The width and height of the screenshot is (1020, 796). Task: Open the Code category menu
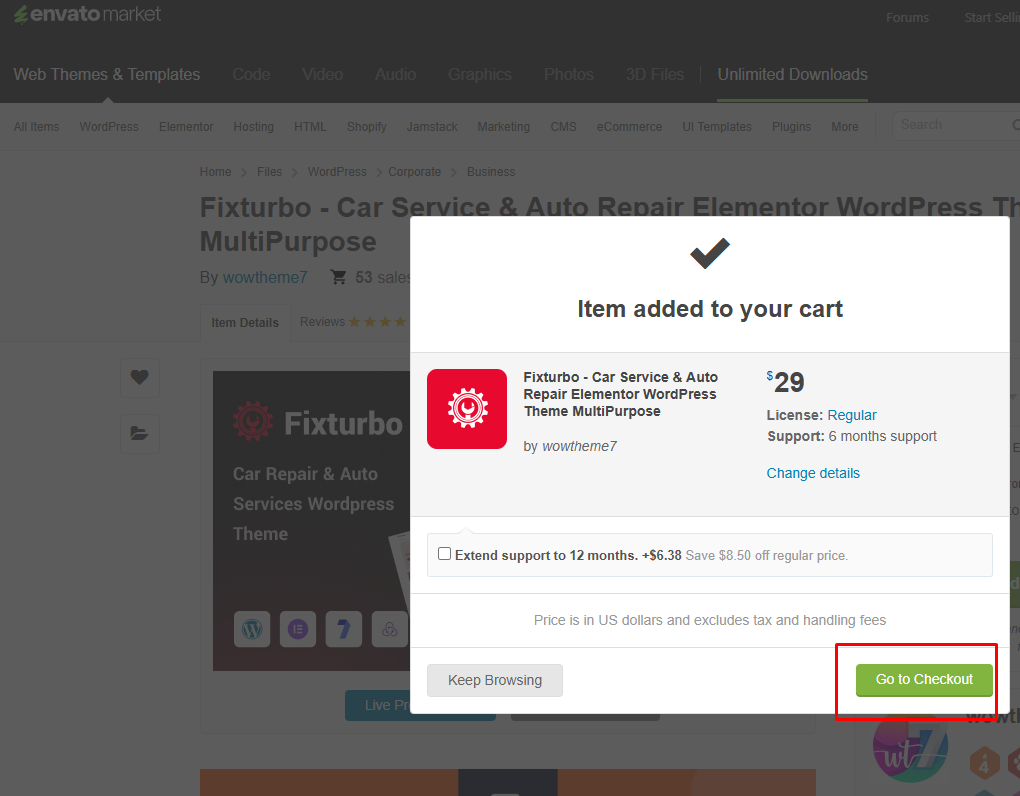coord(251,75)
